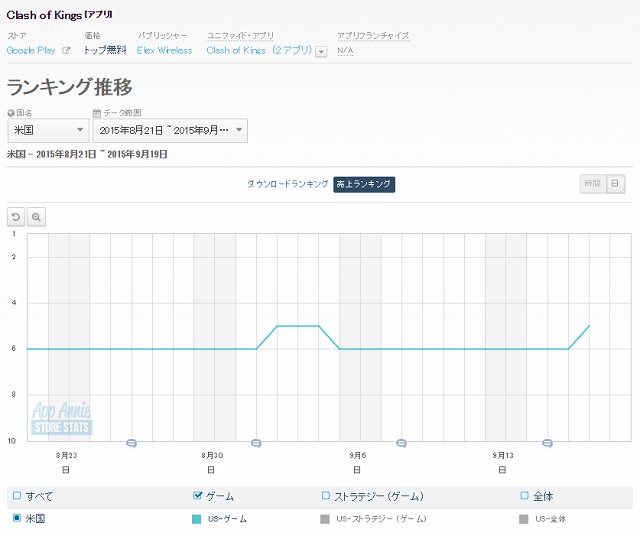
Task: Click the 9月6 axis date label
Action: point(358,455)
